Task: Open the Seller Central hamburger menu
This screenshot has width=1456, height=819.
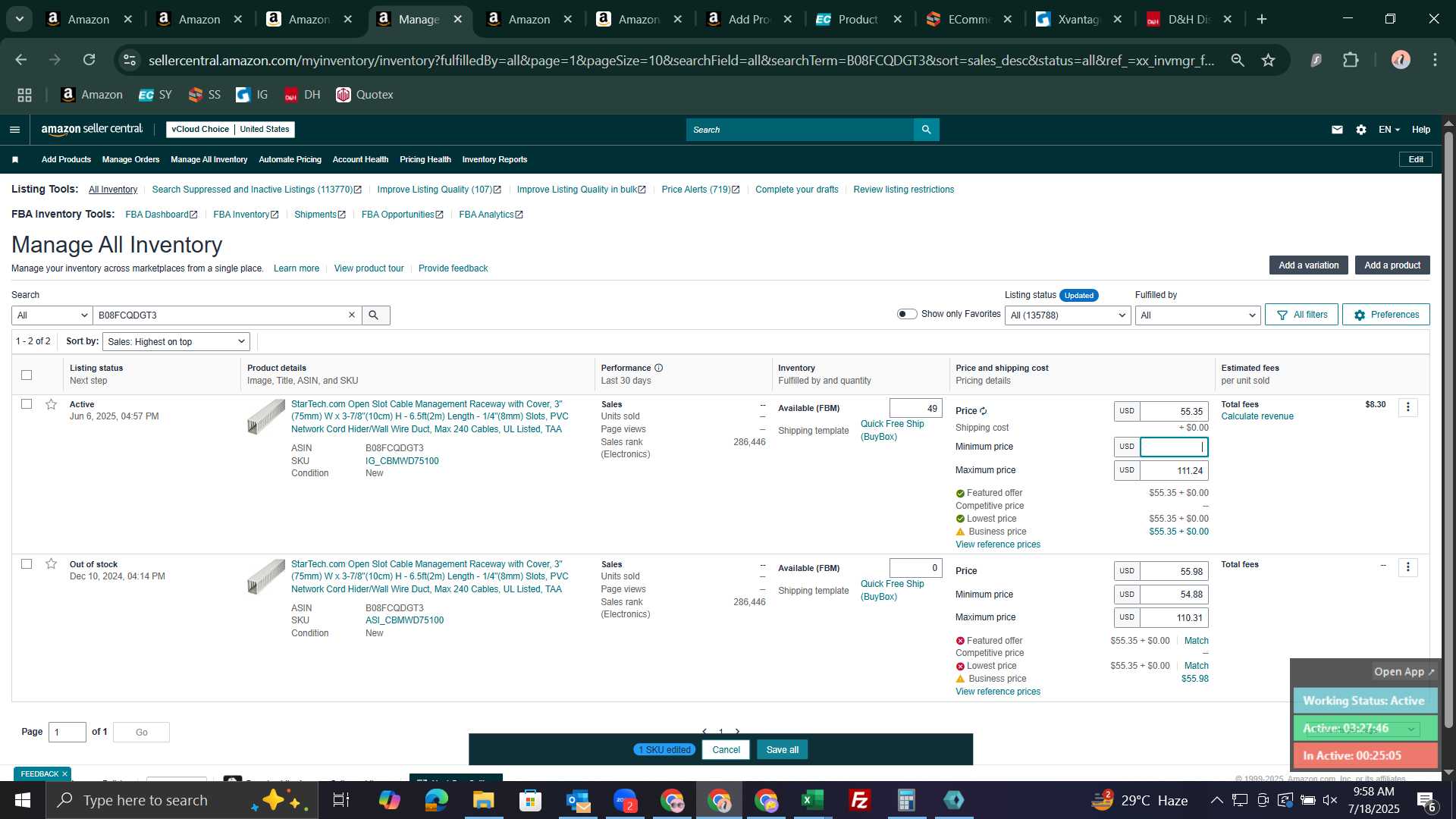Action: tap(14, 130)
